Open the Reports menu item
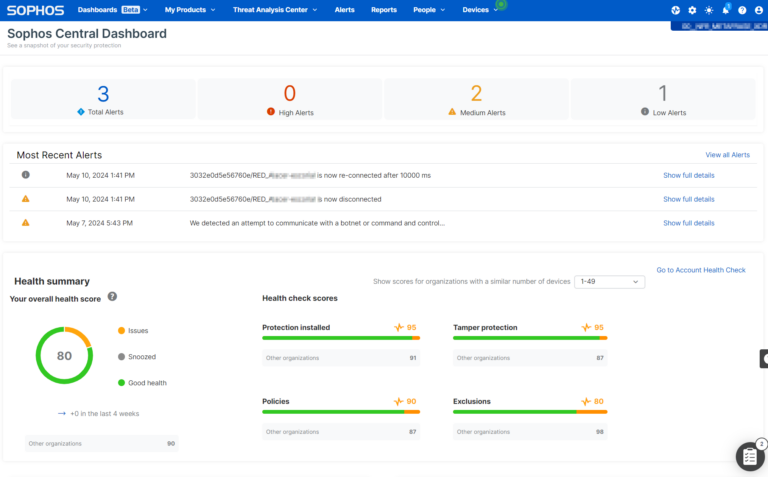Image resolution: width=768 pixels, height=477 pixels. 384,10
